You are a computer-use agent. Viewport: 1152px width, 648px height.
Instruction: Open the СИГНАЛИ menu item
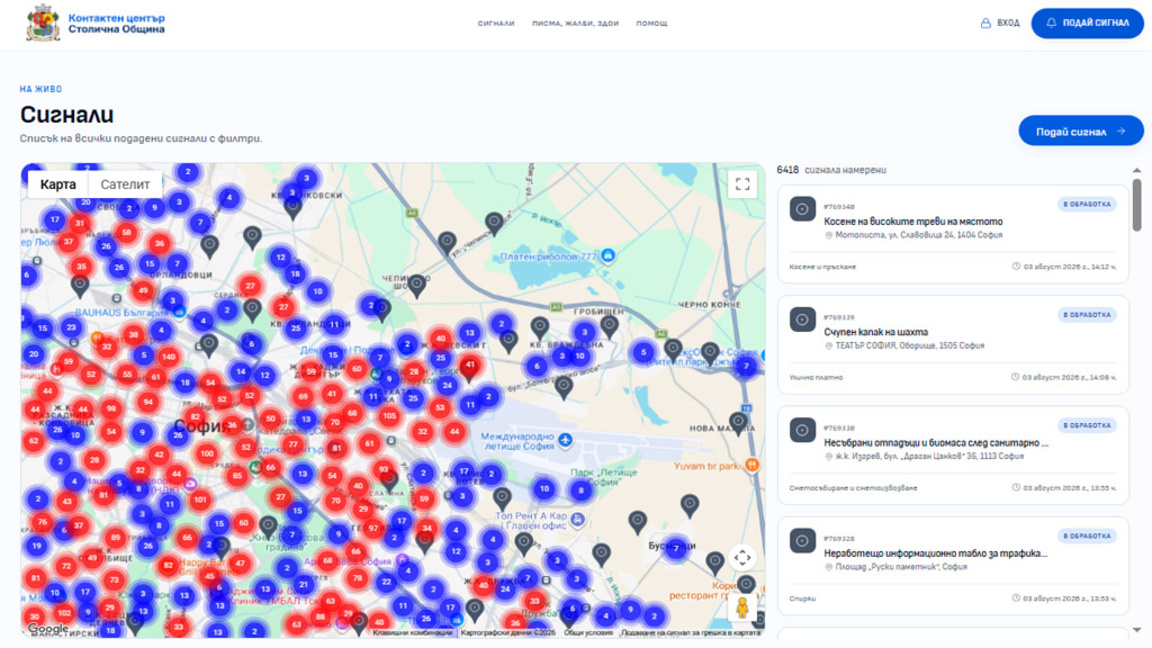(496, 24)
